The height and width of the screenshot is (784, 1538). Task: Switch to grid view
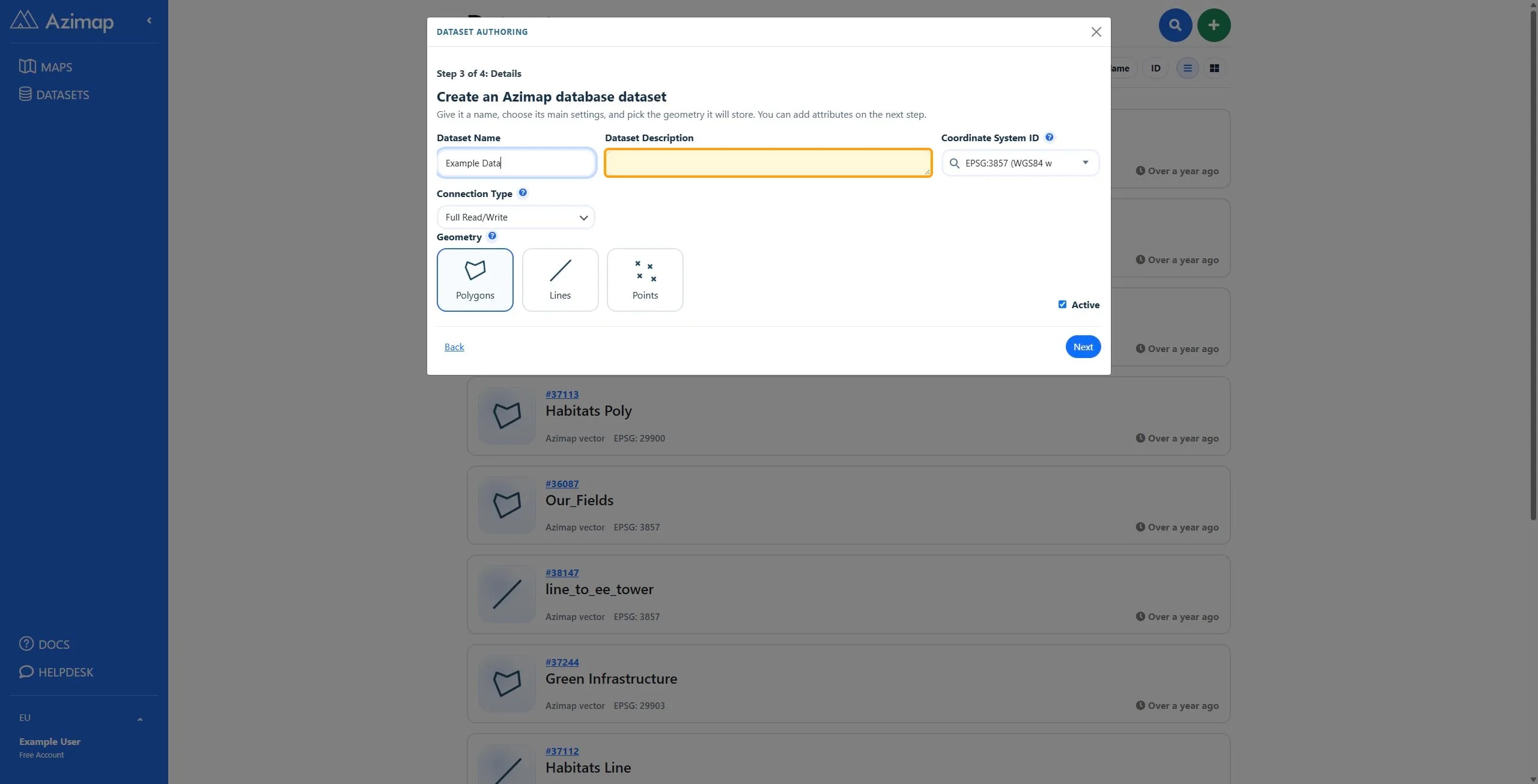[1214, 68]
